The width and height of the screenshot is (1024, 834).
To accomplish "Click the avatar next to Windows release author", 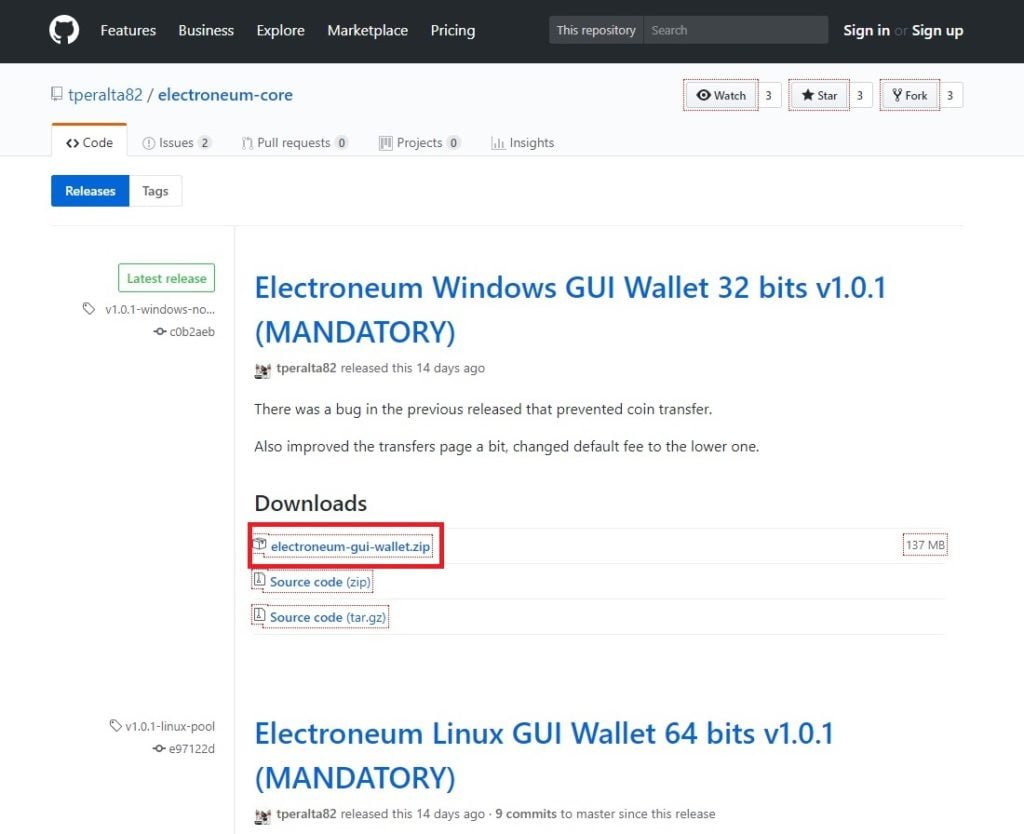I will 263,370.
